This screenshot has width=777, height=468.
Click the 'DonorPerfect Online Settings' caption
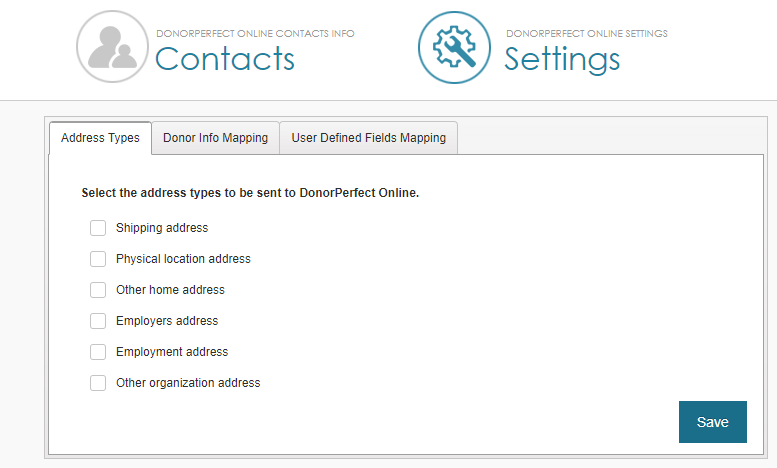pos(587,34)
